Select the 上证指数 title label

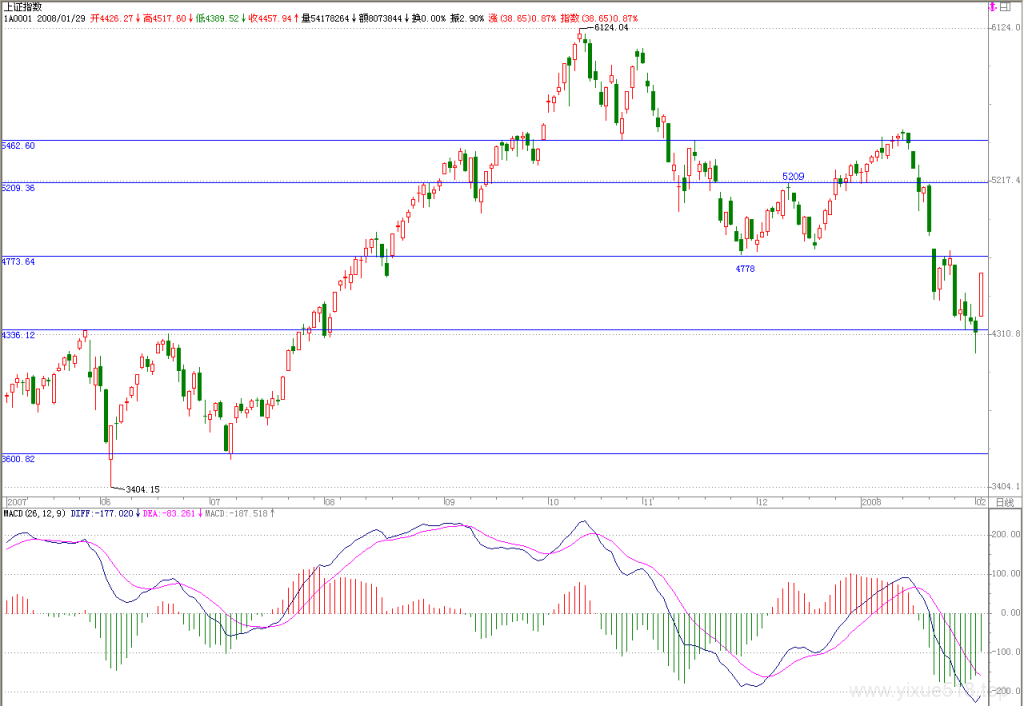pyautogui.click(x=23, y=7)
